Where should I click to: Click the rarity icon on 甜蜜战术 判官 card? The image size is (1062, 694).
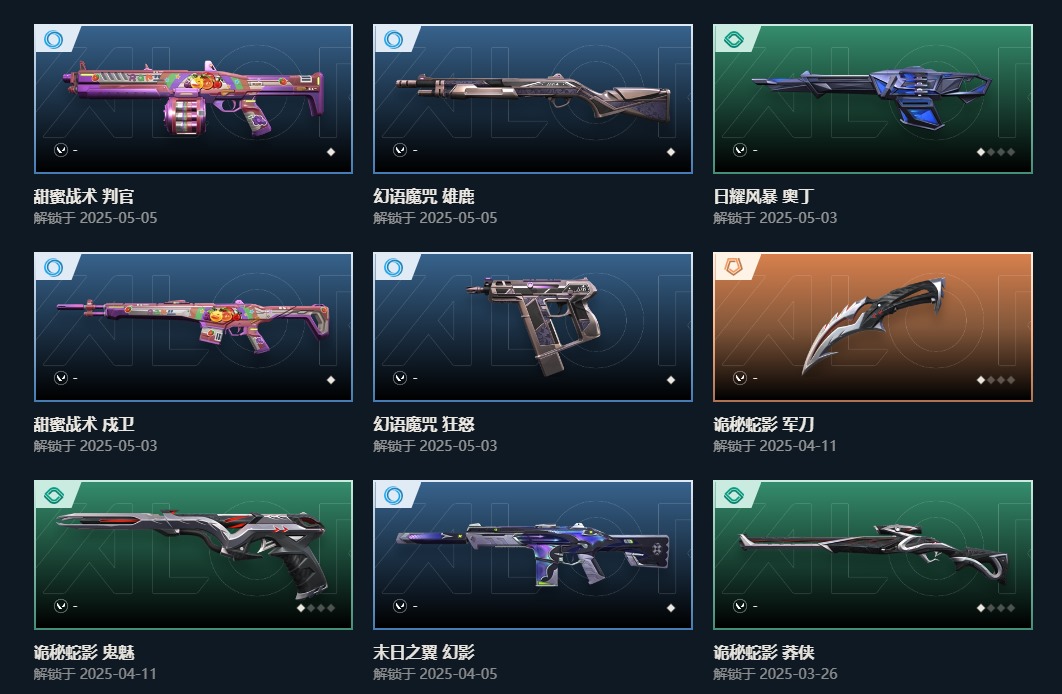[54, 39]
